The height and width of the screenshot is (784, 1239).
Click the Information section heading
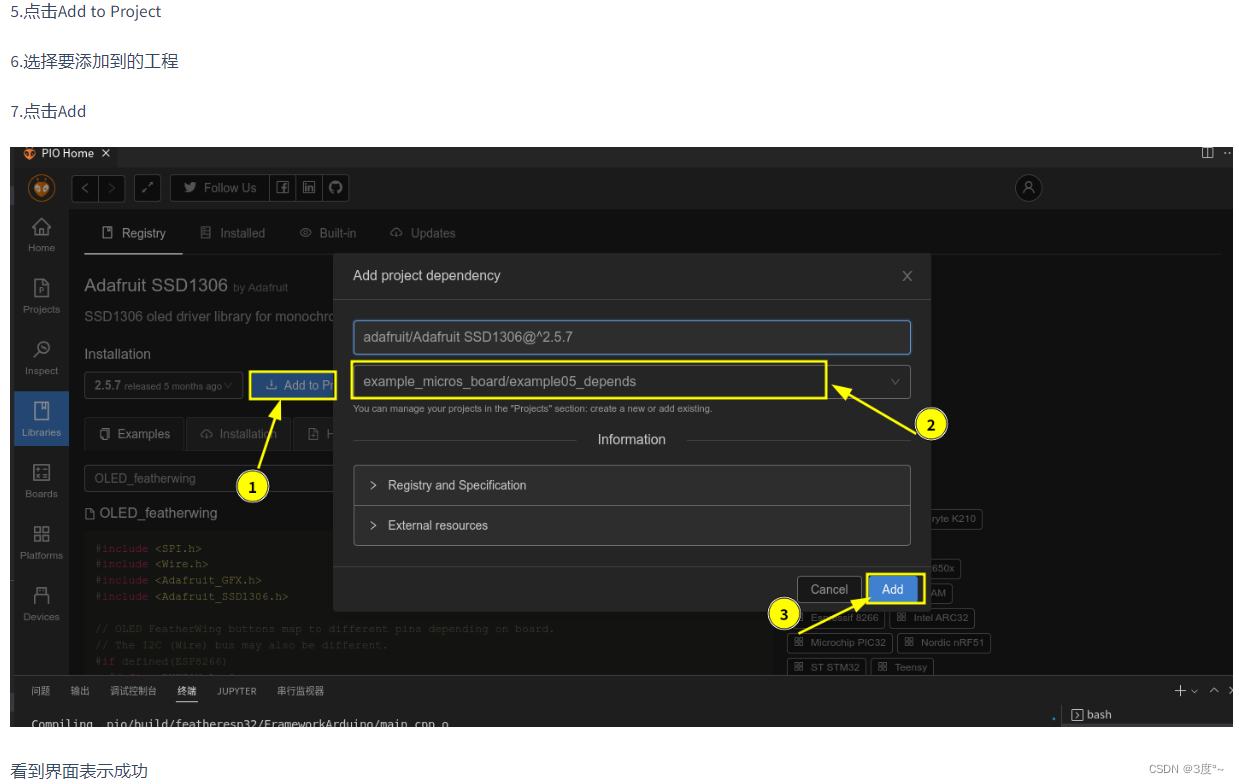(x=632, y=440)
